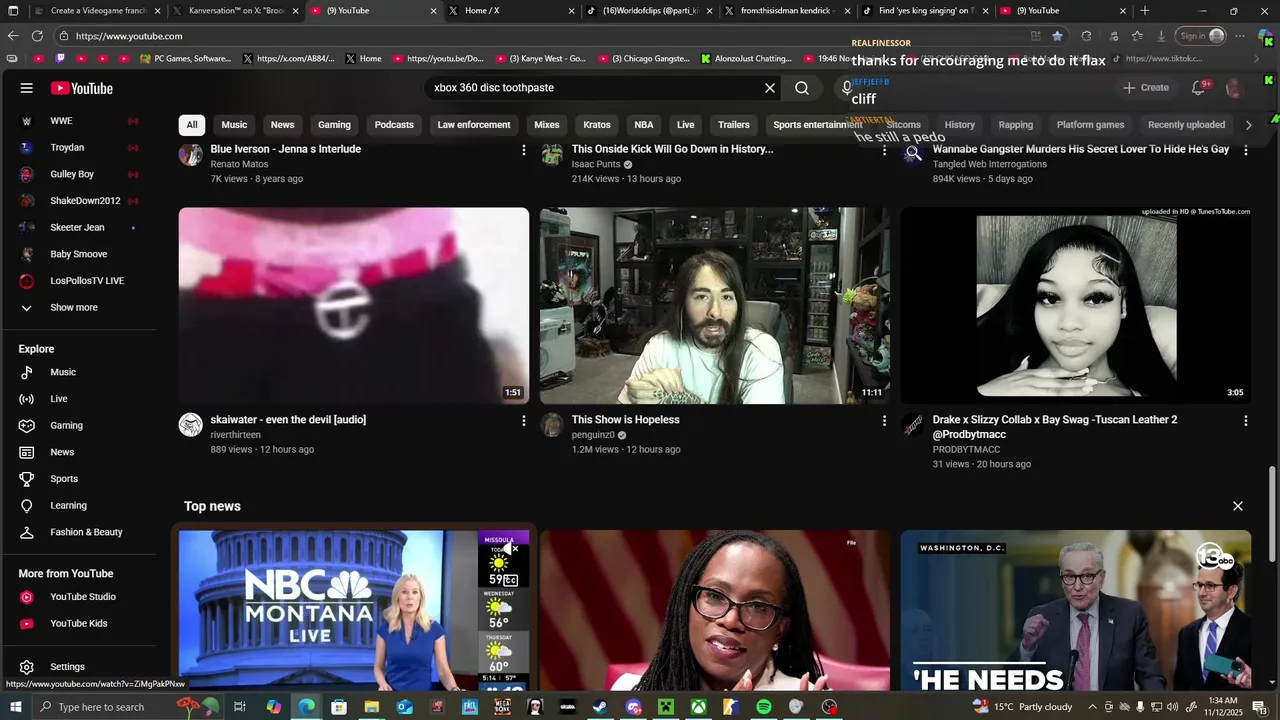Open Minecraft from the taskbar
The height and width of the screenshot is (720, 1280).
(666, 707)
